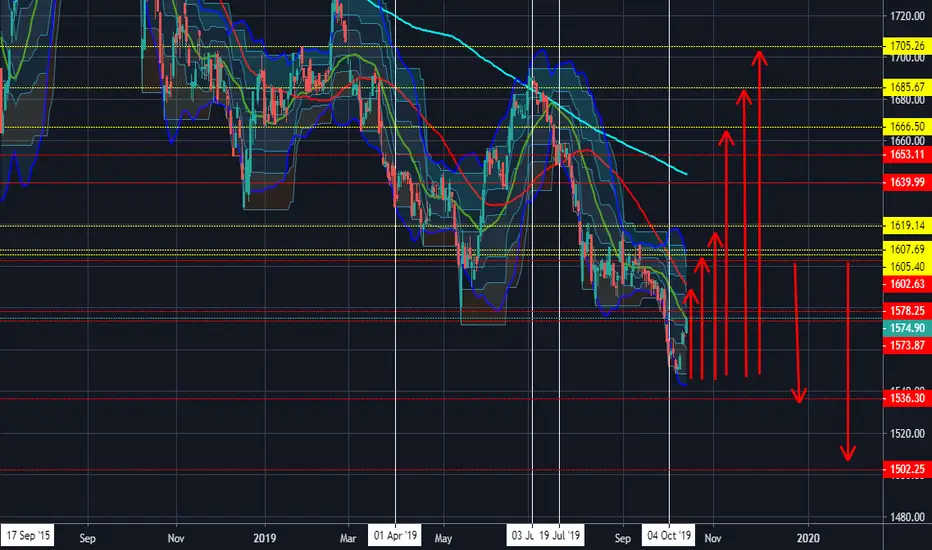Click the 1720.00 price scale value
Screen dimensions: 932x550
[907, 16]
